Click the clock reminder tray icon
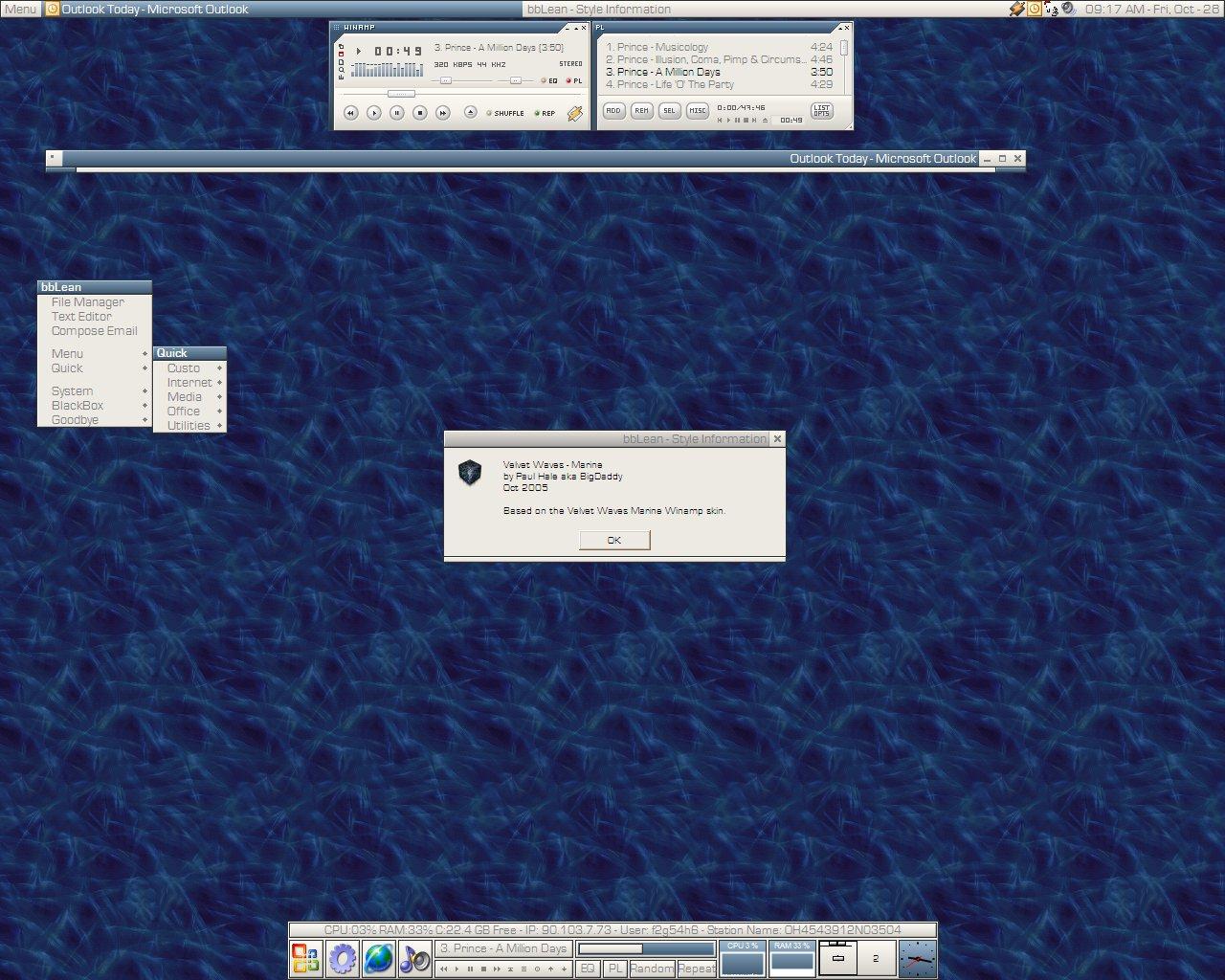 [x=1035, y=9]
